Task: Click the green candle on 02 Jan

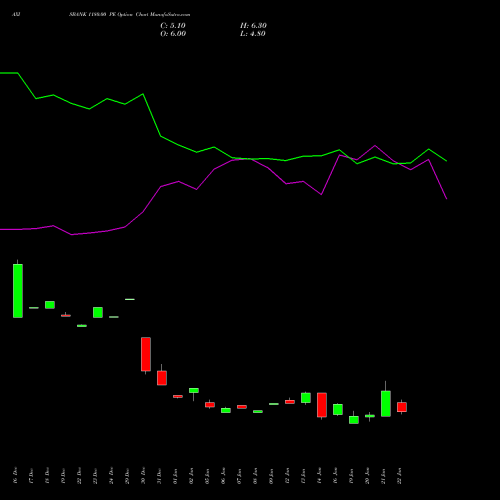Action: pos(194,390)
